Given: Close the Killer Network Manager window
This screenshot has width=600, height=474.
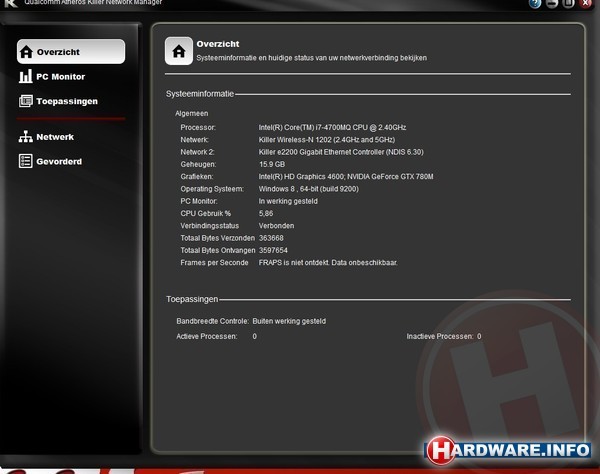Looking at the screenshot, I should tap(585, 4).
